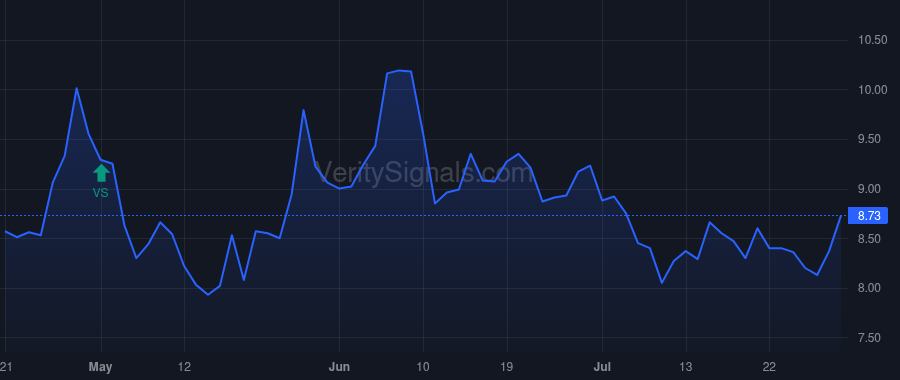Click the Jul date axis label
This screenshot has height=380, width=900.
point(602,366)
